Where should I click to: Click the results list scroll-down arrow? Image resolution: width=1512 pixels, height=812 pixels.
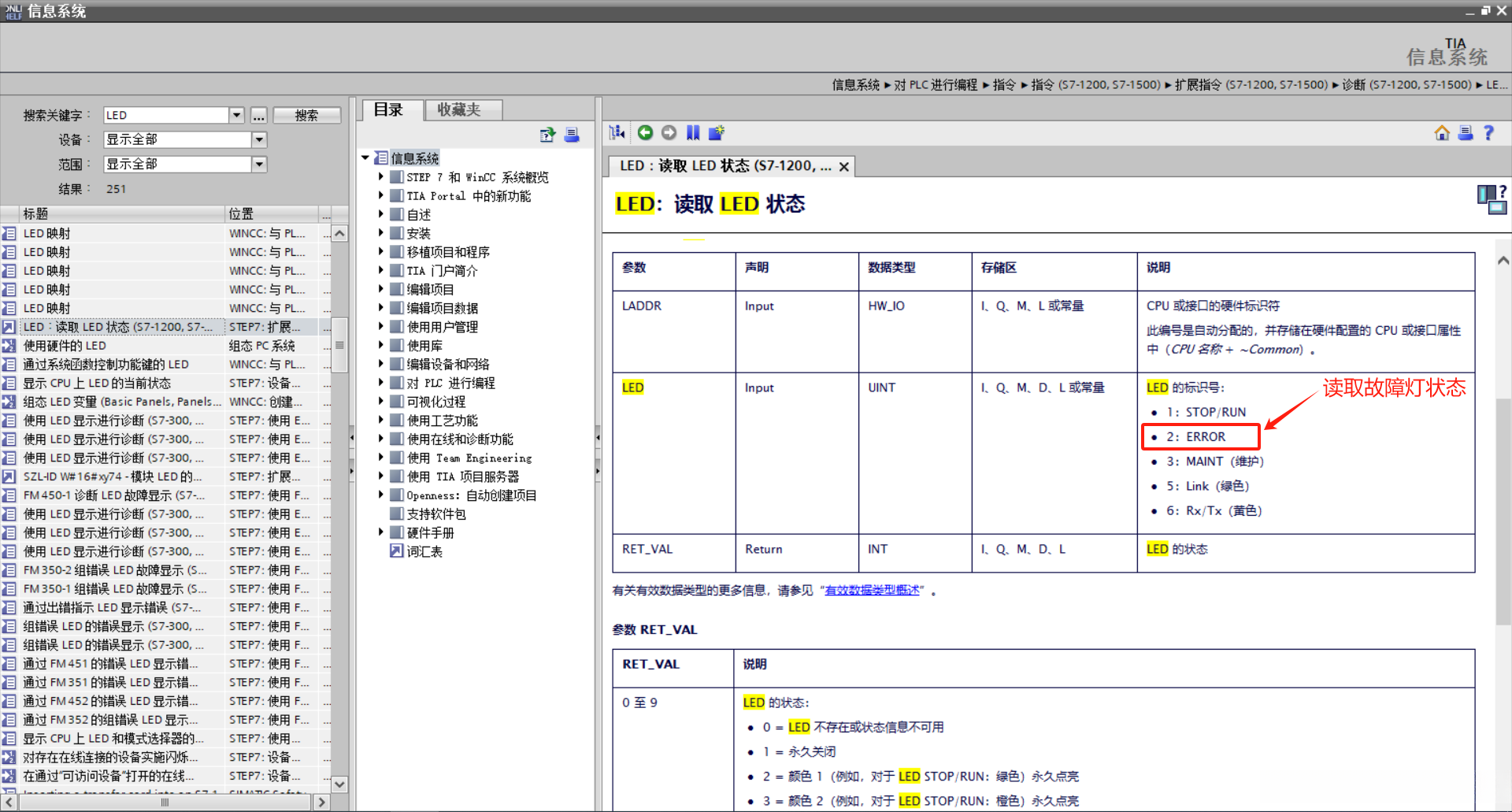340,784
